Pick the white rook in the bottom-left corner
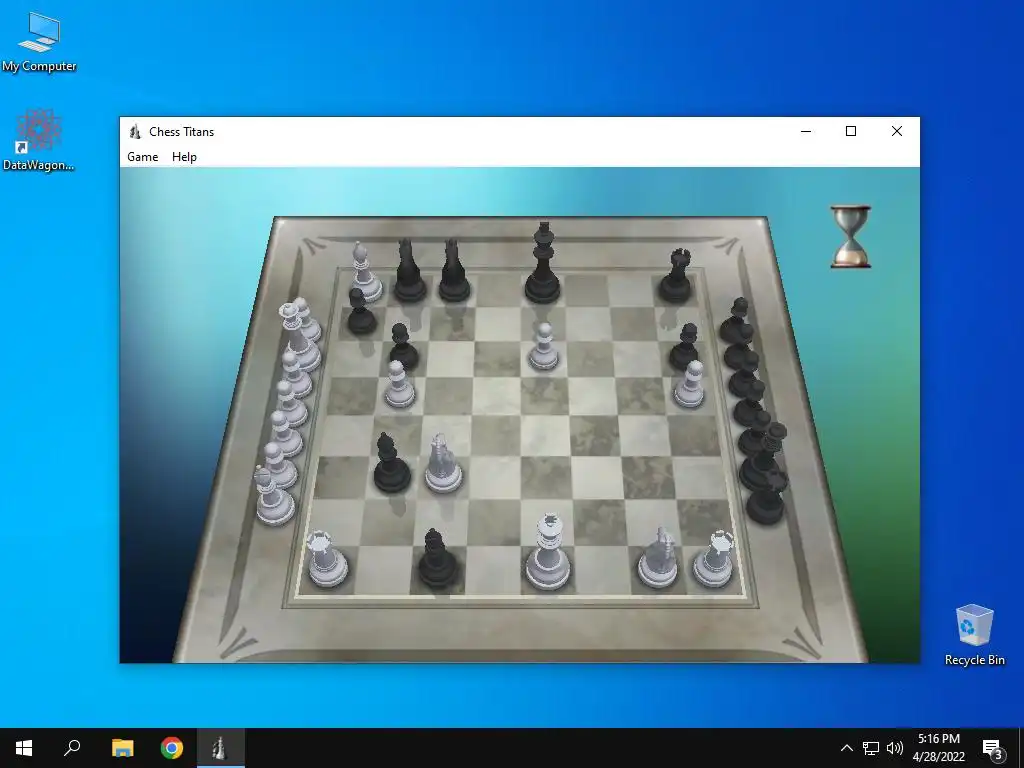Screen dimensions: 1024x768 [x=326, y=560]
